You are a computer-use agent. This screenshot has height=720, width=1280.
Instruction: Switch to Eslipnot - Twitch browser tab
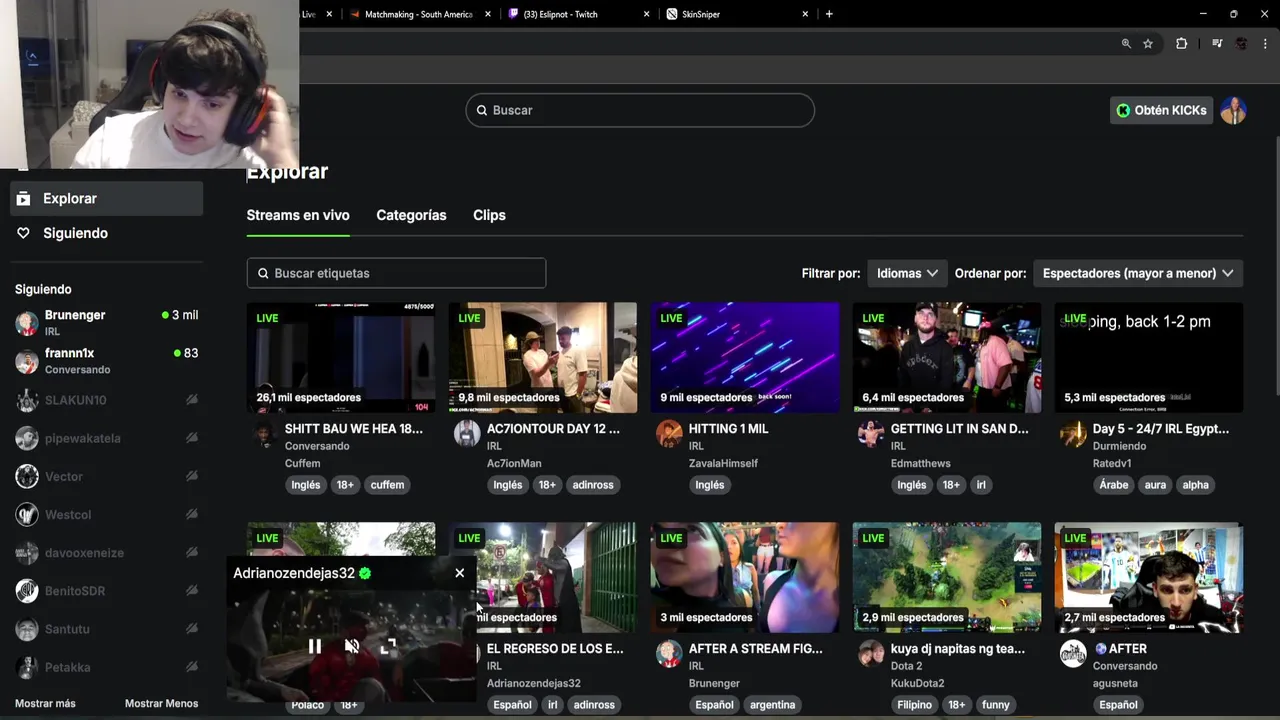pyautogui.click(x=575, y=14)
